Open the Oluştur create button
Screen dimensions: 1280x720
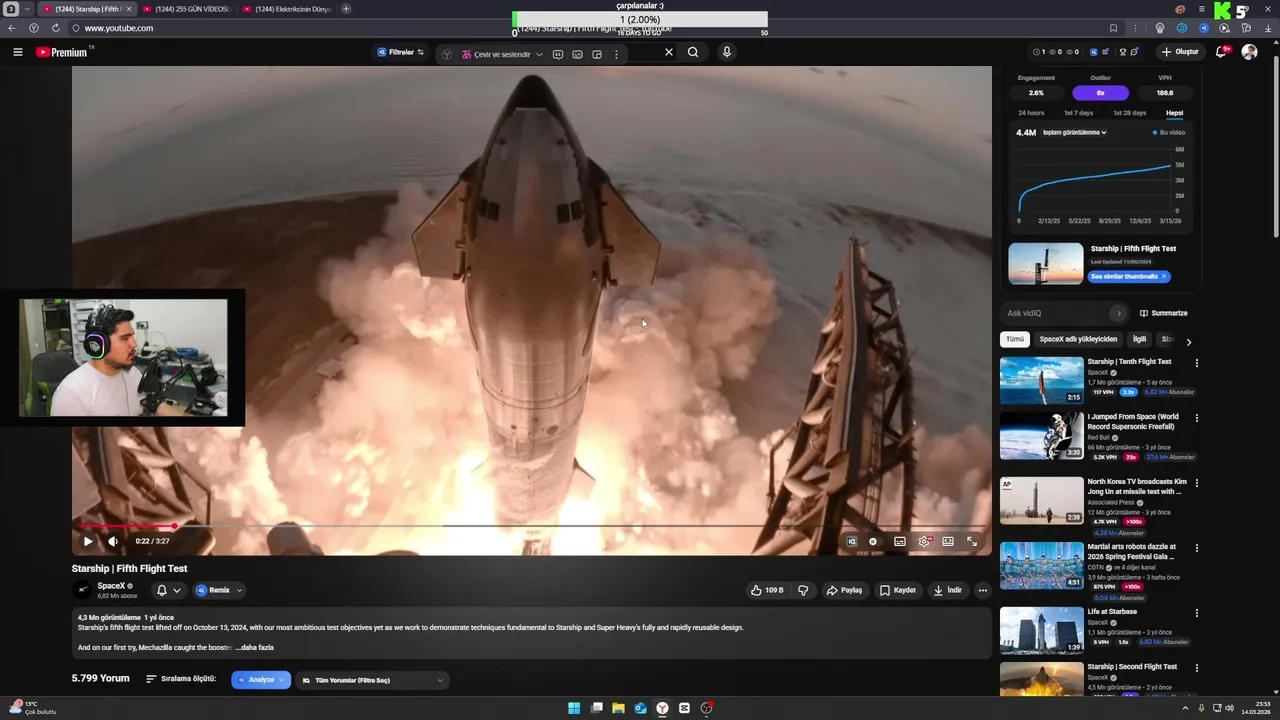click(1180, 52)
